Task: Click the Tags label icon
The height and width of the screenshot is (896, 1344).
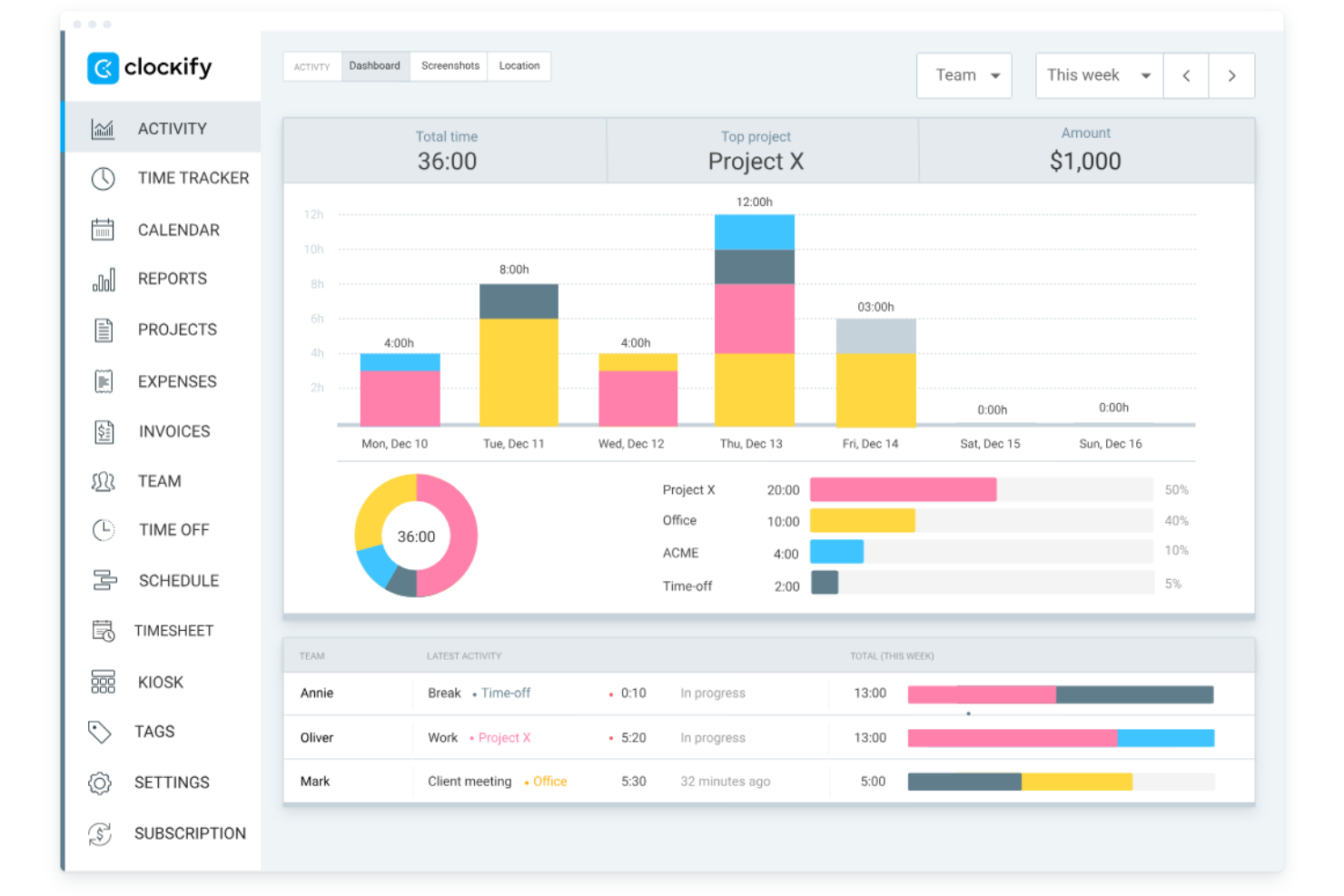Action: coord(99,732)
